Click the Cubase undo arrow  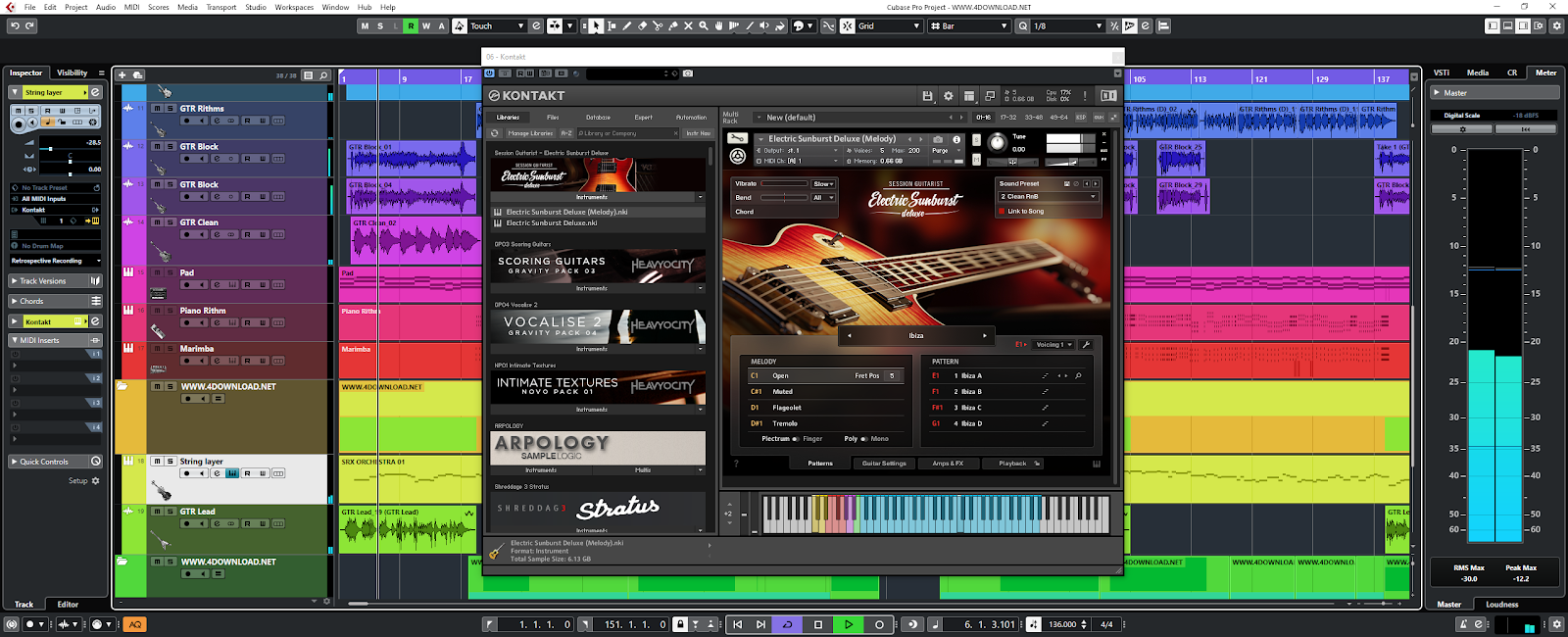point(15,25)
